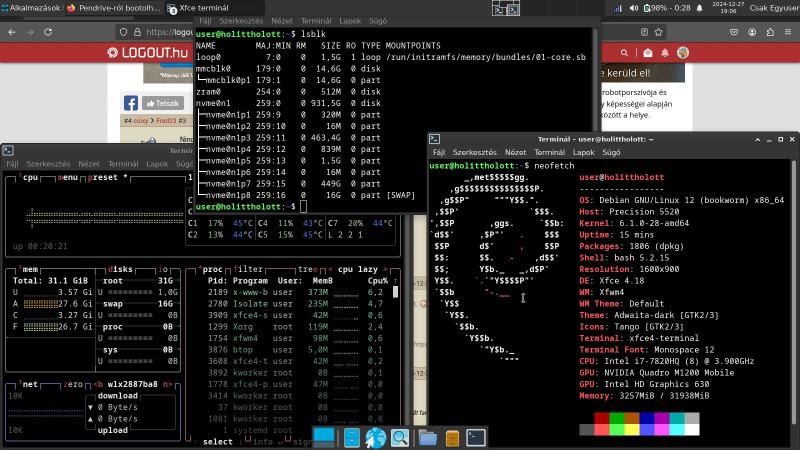Image resolution: width=800 pixels, height=450 pixels.
Task: Open Firefox account icon
Action: point(752,32)
